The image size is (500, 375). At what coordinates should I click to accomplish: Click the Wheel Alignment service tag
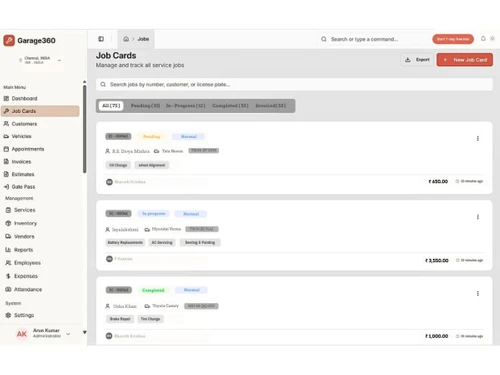(152, 165)
